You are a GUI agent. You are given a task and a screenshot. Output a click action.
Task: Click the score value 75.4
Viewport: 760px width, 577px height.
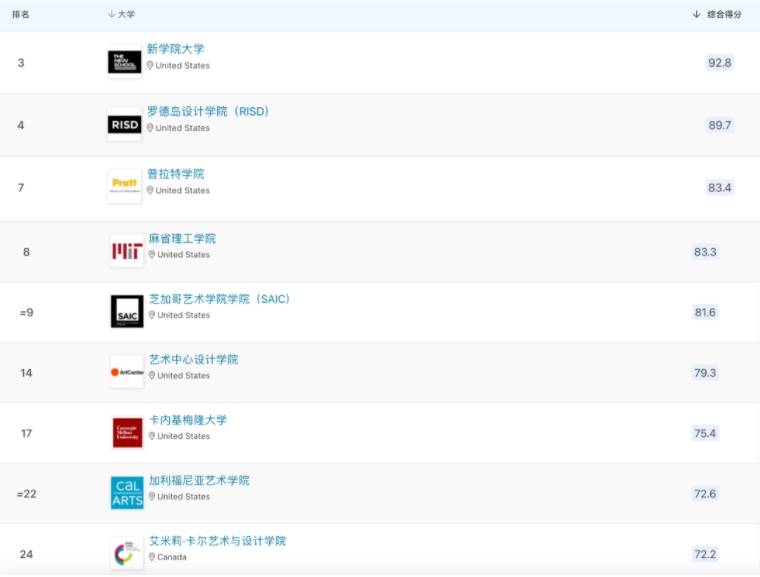point(705,433)
